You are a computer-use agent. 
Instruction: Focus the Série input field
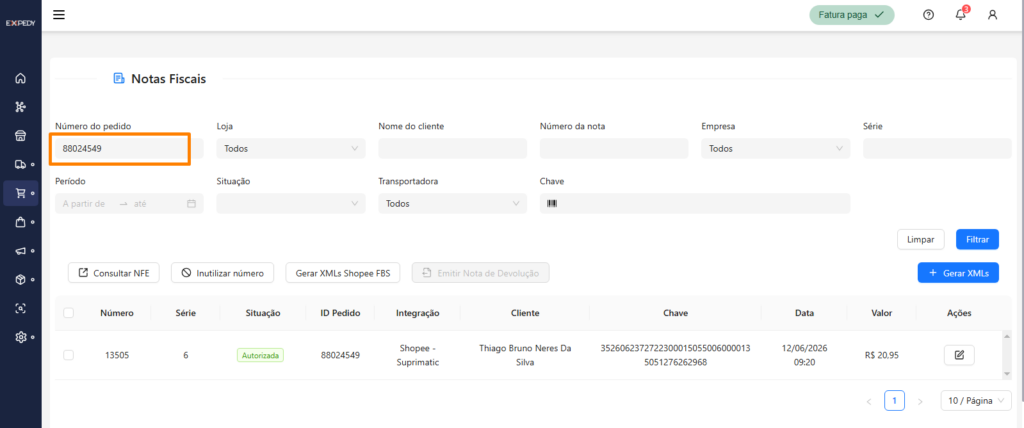tap(937, 148)
